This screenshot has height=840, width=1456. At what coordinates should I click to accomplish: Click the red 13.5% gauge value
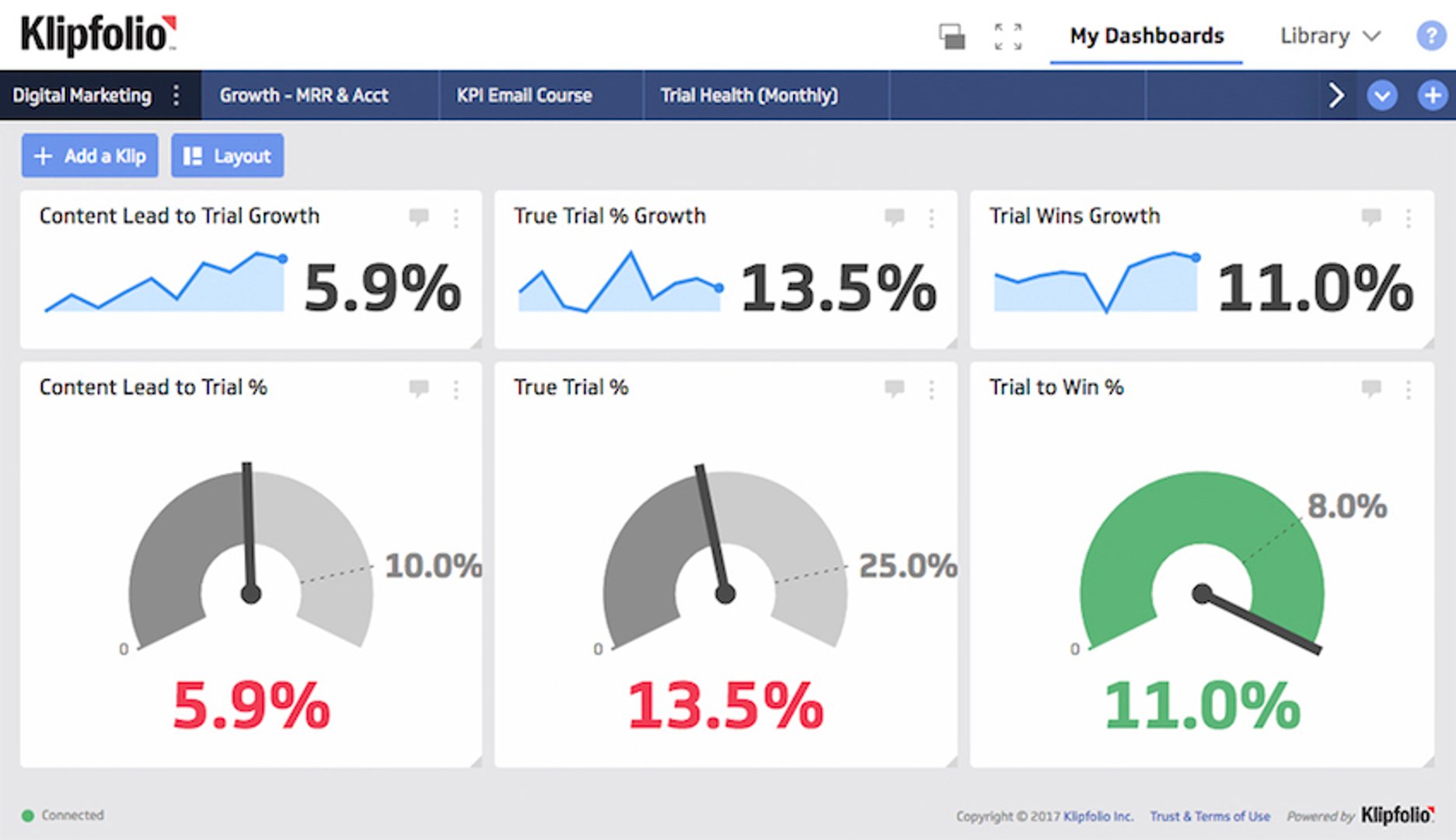tap(725, 705)
